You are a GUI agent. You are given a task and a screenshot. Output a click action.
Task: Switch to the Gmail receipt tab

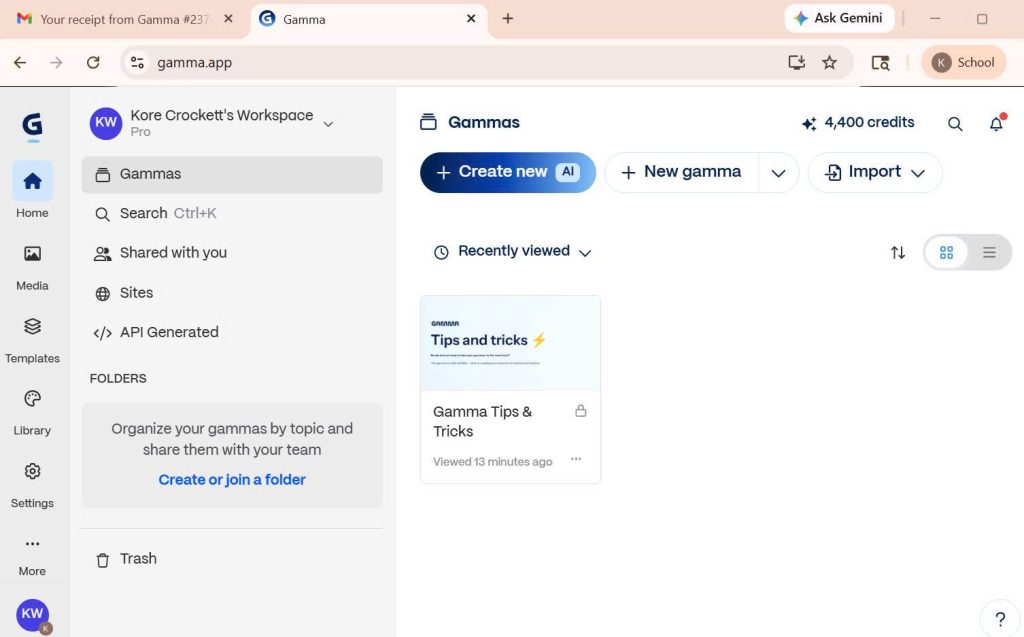tap(124, 19)
